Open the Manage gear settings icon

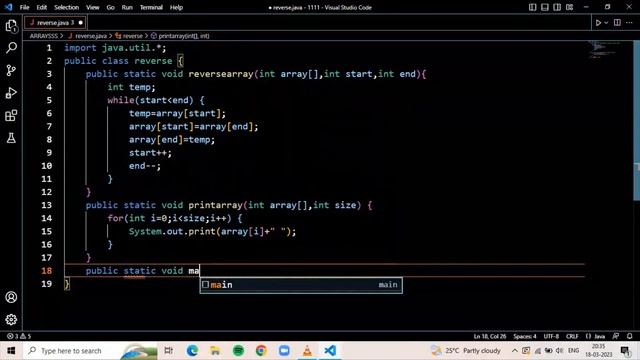pyautogui.click(x=11, y=319)
